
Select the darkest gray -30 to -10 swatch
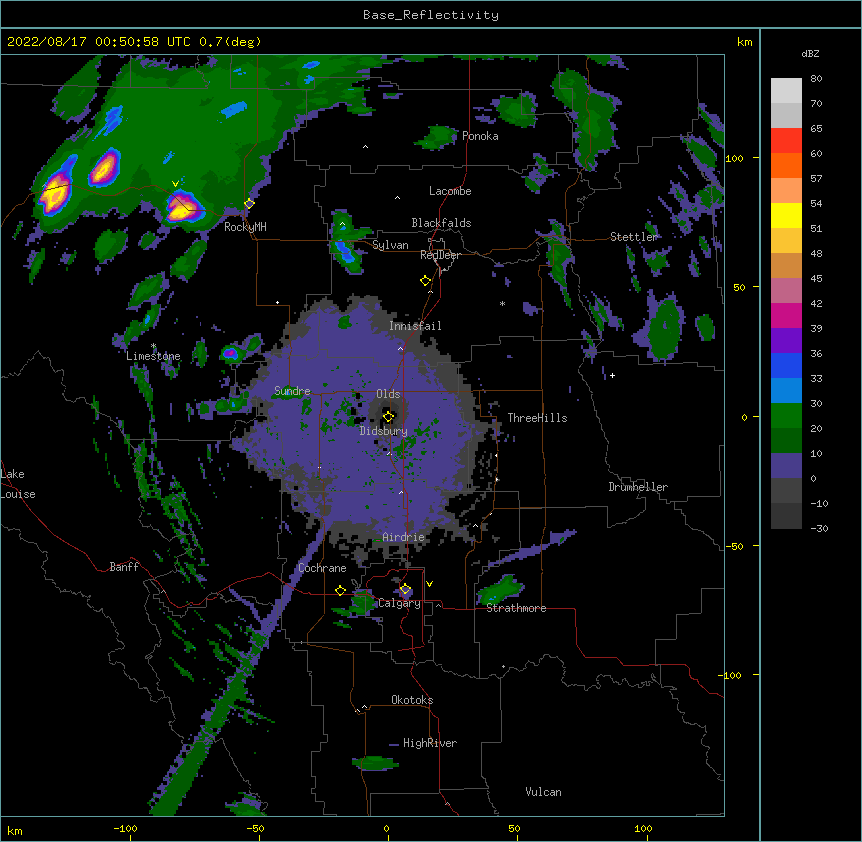point(786,516)
